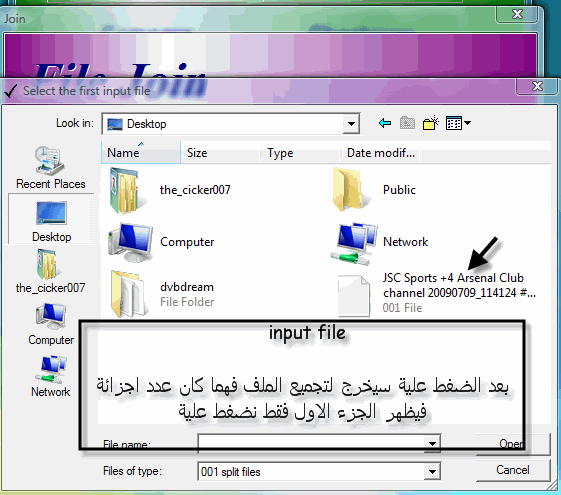The image size is (561, 495).
Task: Create a new folder with the toolbar icon
Action: pos(430,123)
